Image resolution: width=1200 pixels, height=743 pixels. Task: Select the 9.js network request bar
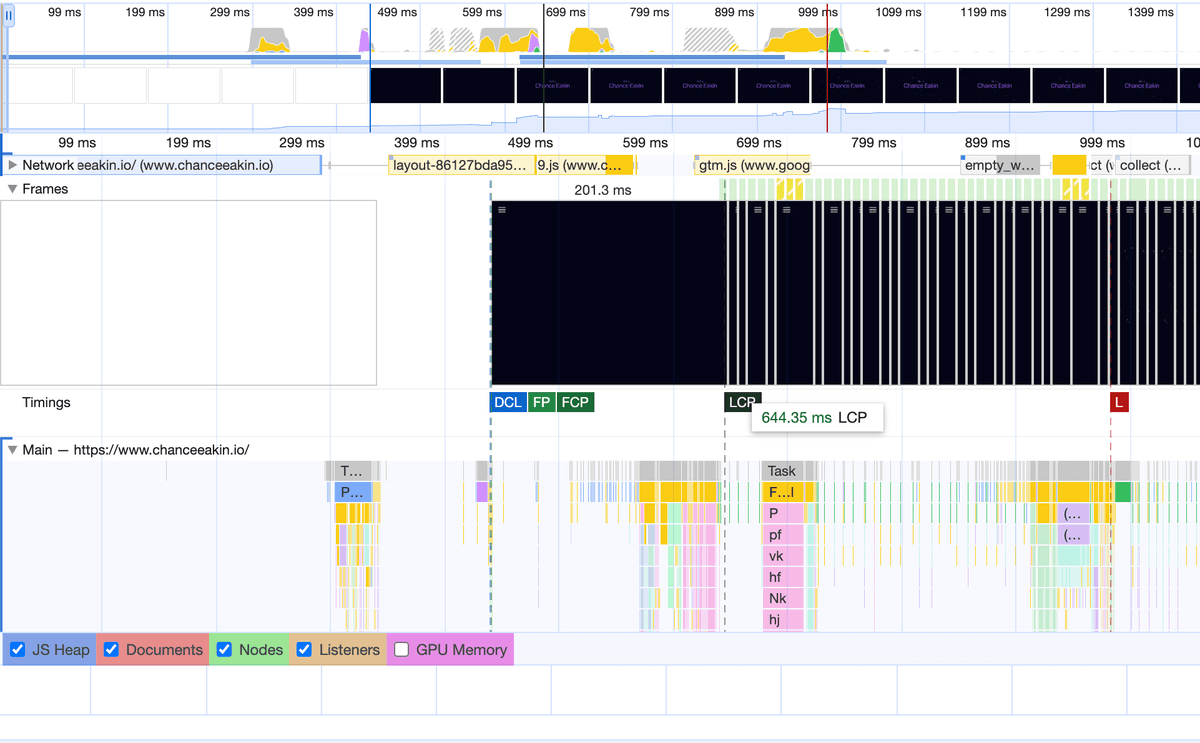[x=586, y=165]
